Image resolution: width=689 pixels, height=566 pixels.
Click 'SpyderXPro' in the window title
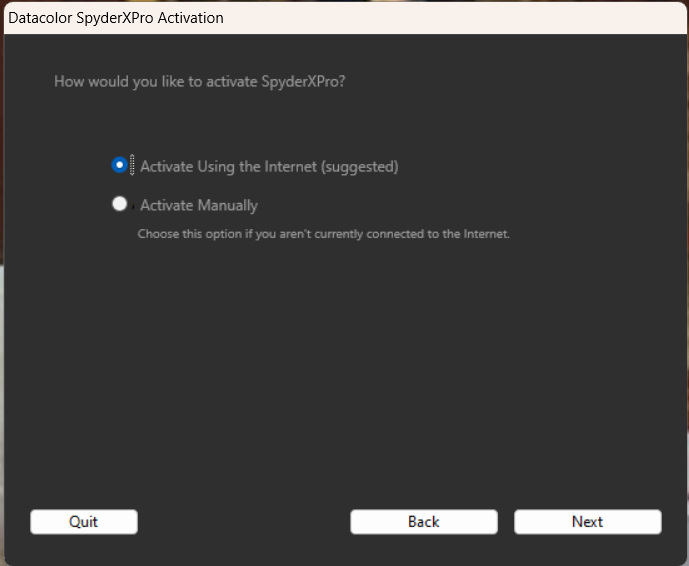115,18
